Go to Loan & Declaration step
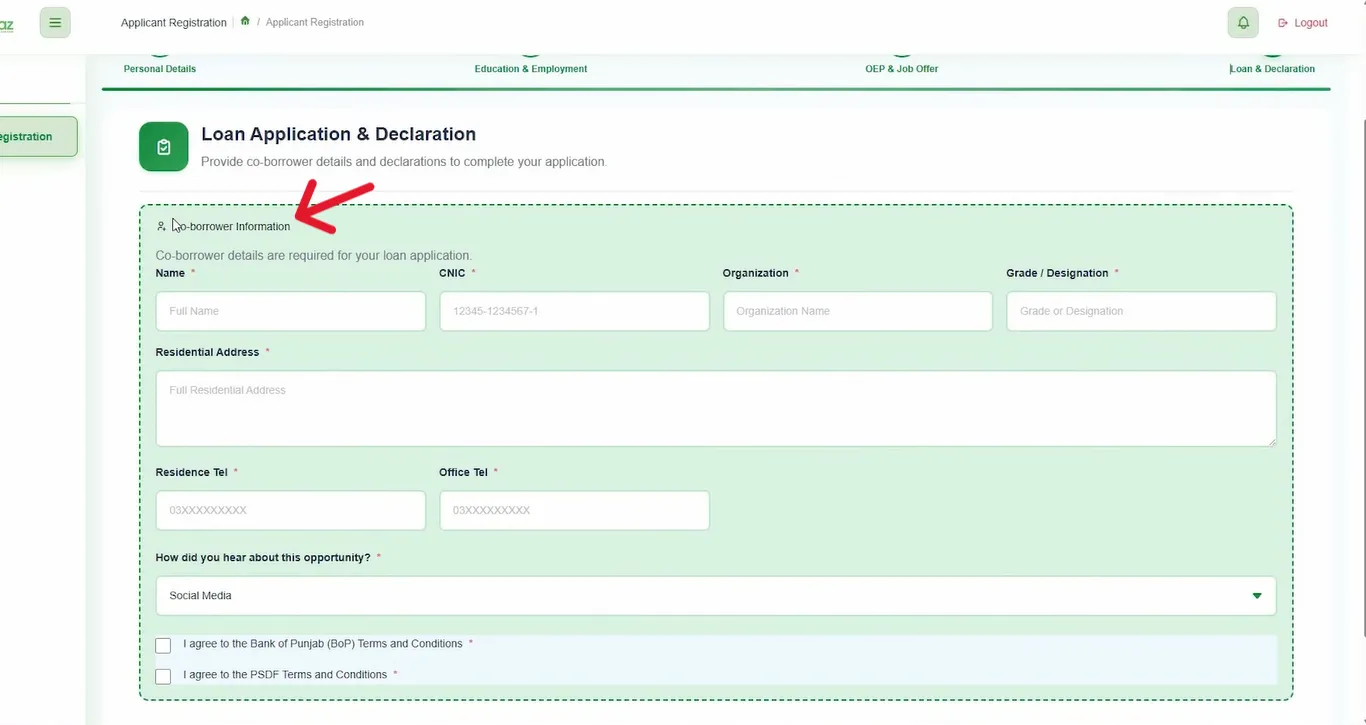The height and width of the screenshot is (725, 1366). (x=1272, y=68)
